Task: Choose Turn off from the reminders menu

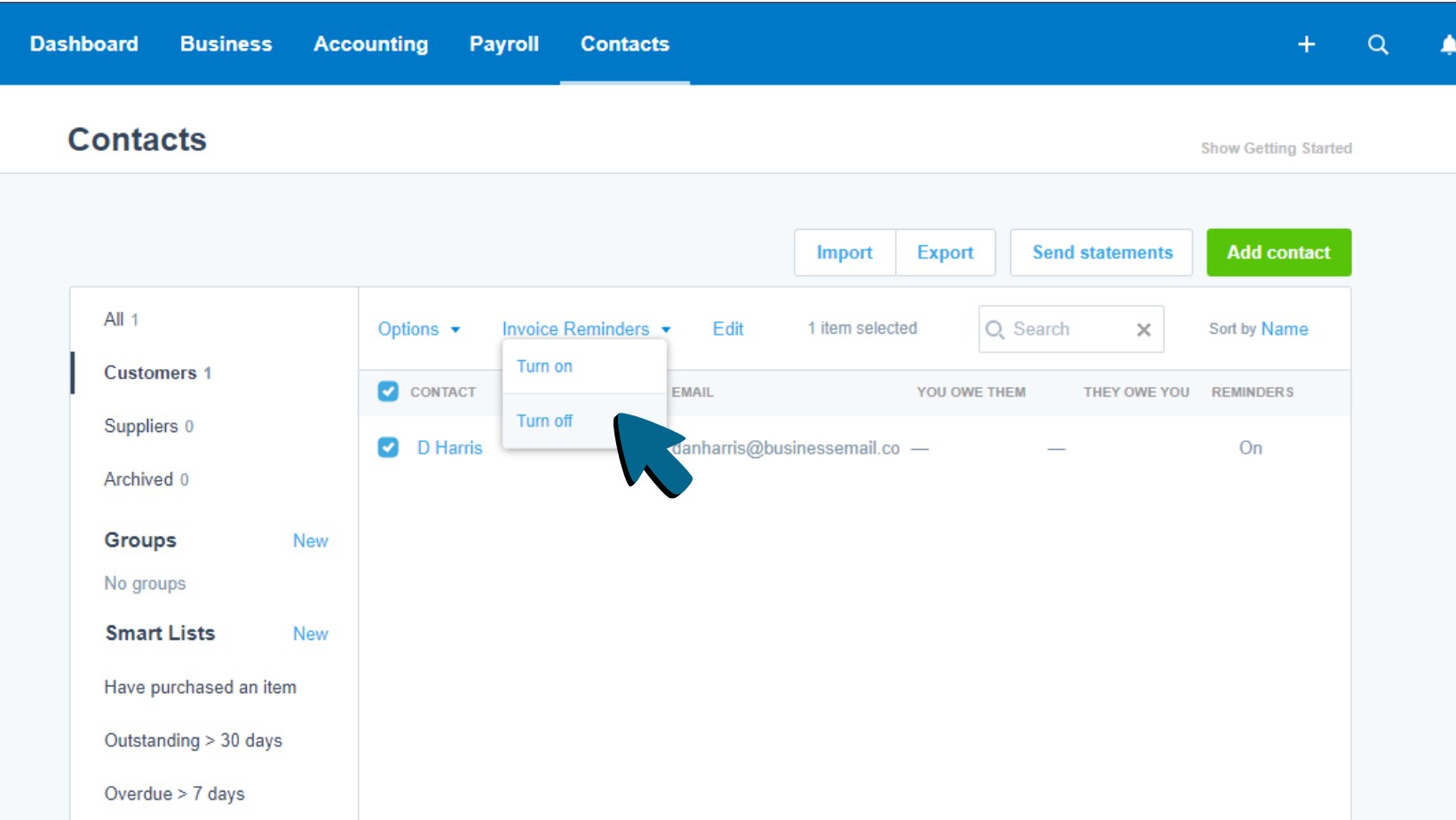Action: pos(584,421)
